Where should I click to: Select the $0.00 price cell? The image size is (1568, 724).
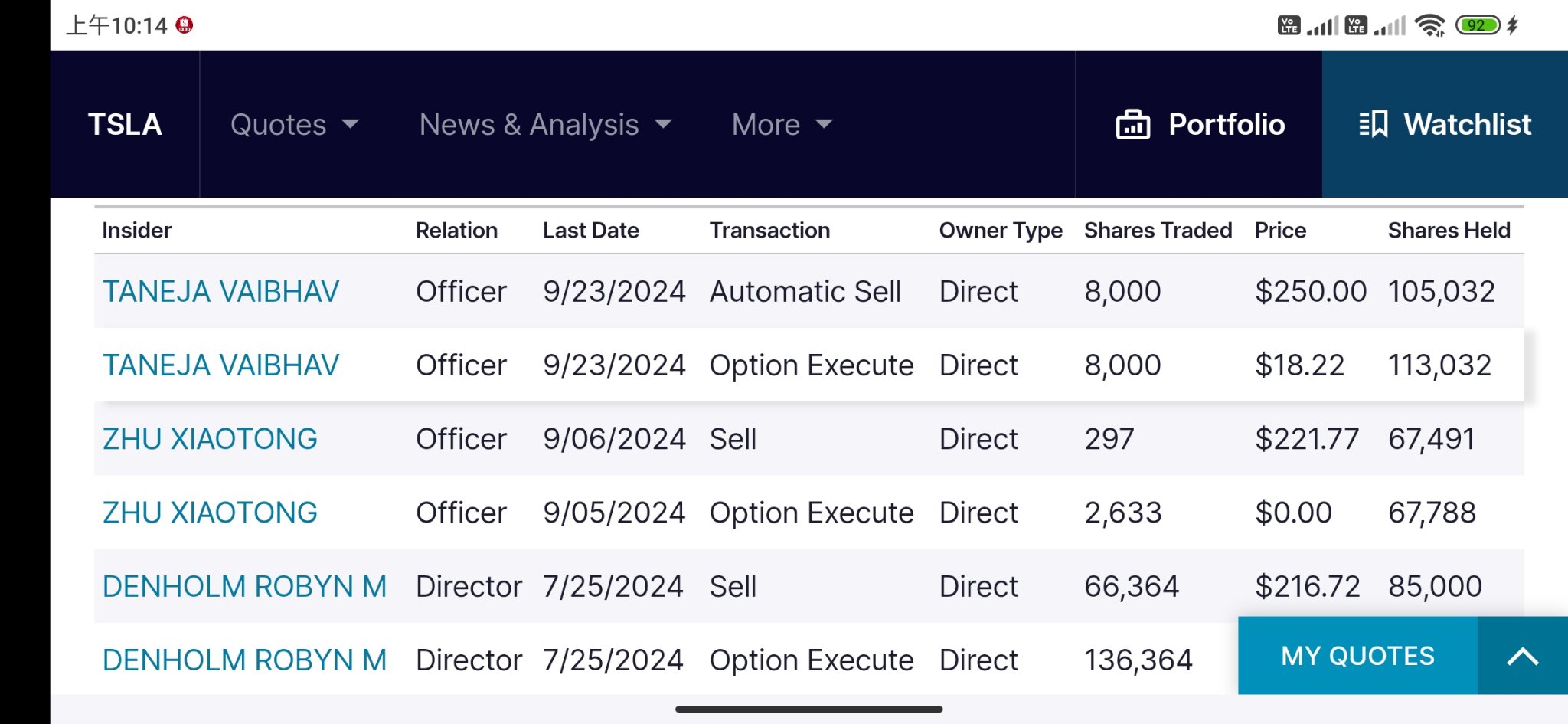(x=1294, y=513)
